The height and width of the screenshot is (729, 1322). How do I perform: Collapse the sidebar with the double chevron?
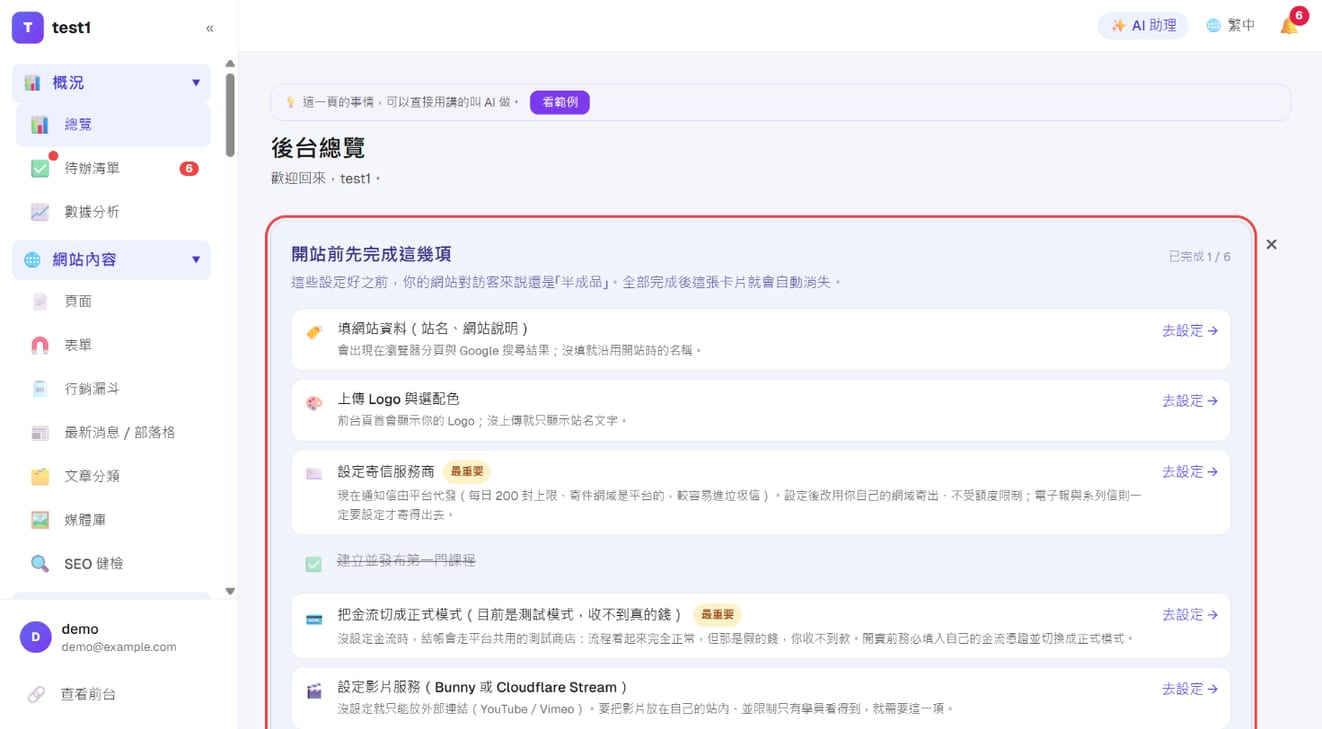click(209, 28)
